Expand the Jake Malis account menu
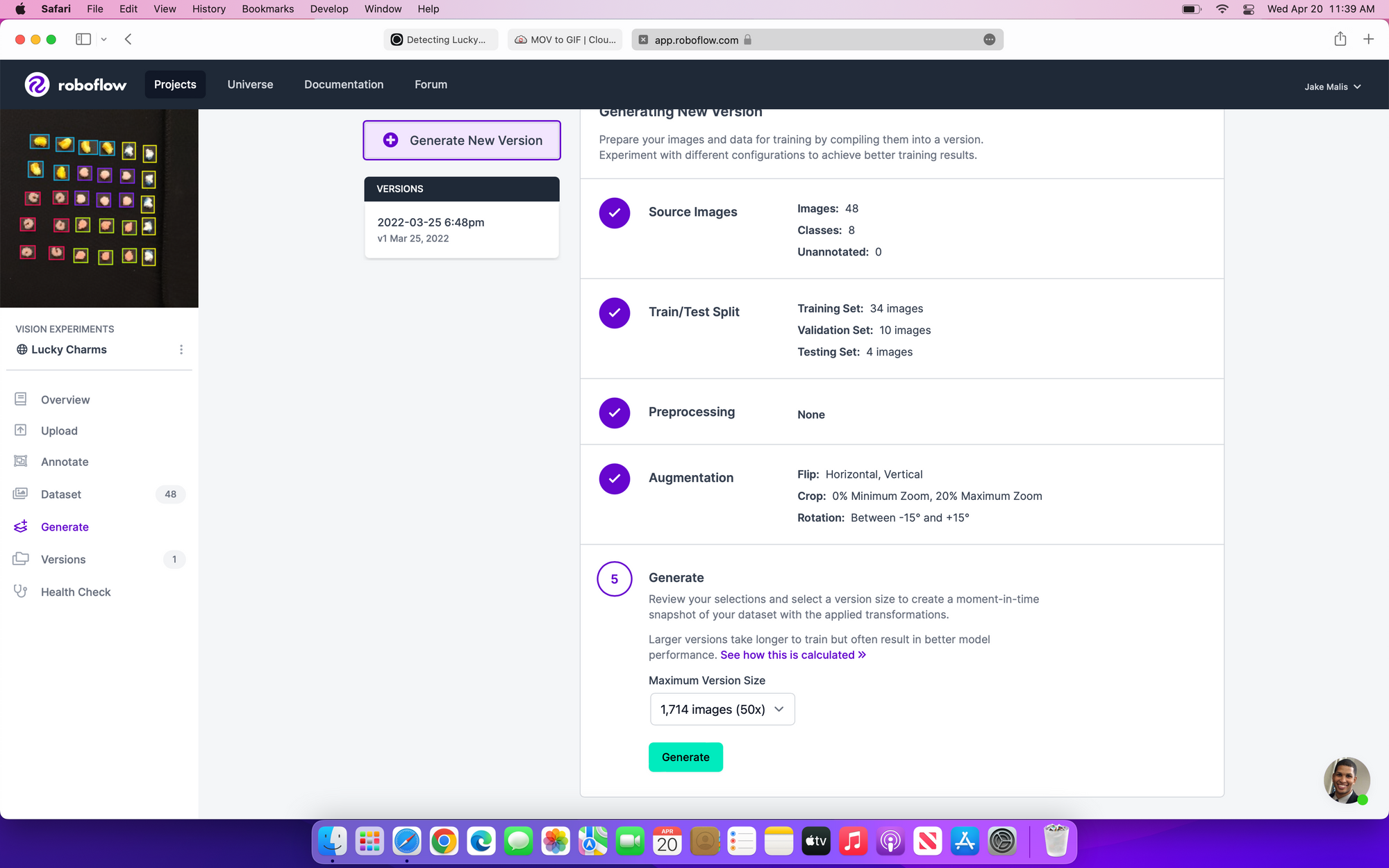1389x868 pixels. click(x=1332, y=87)
